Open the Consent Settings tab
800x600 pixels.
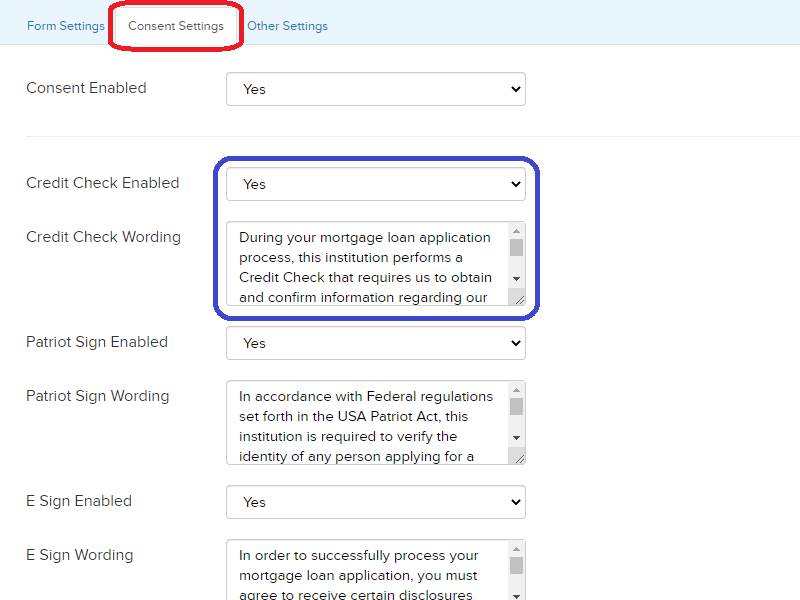coord(176,26)
